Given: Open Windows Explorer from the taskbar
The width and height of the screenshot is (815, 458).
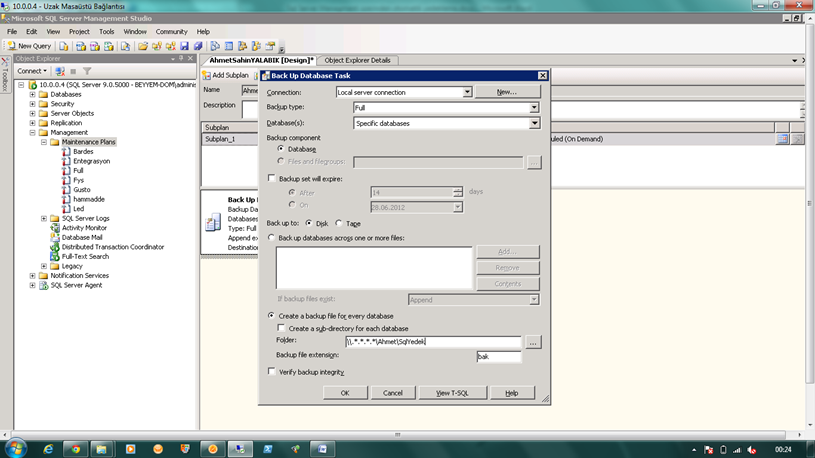Looking at the screenshot, I should (x=102, y=449).
